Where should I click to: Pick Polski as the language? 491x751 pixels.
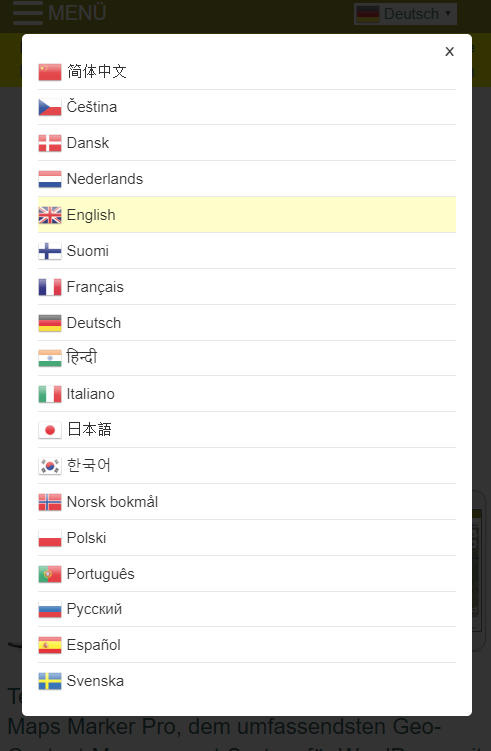pyautogui.click(x=247, y=537)
